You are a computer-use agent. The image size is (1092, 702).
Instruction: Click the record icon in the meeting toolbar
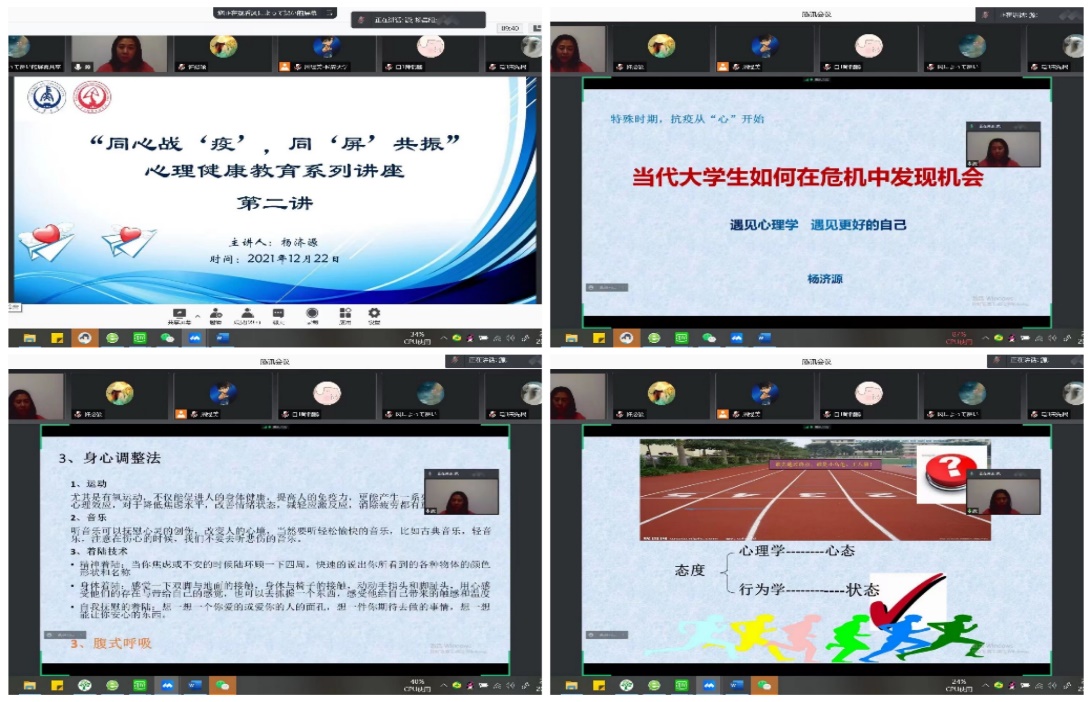(x=312, y=314)
